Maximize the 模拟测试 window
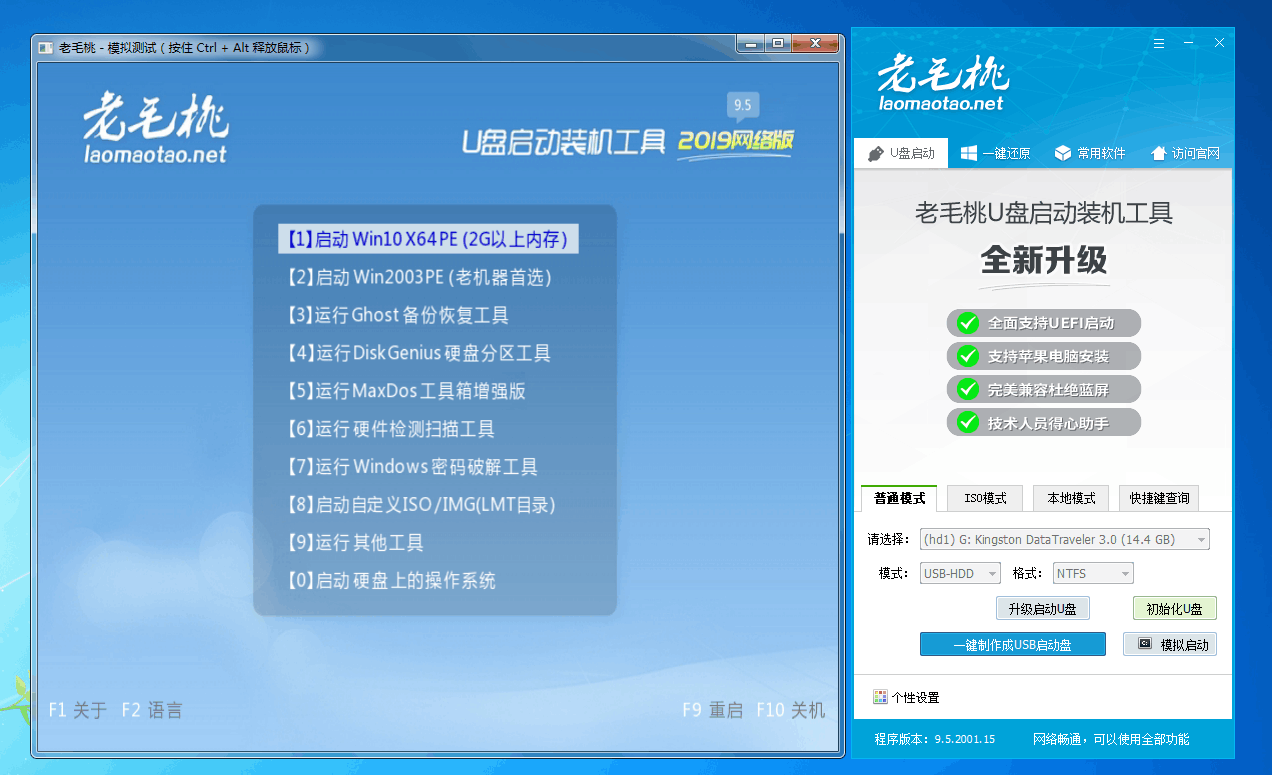This screenshot has height=775, width=1272. 780,43
